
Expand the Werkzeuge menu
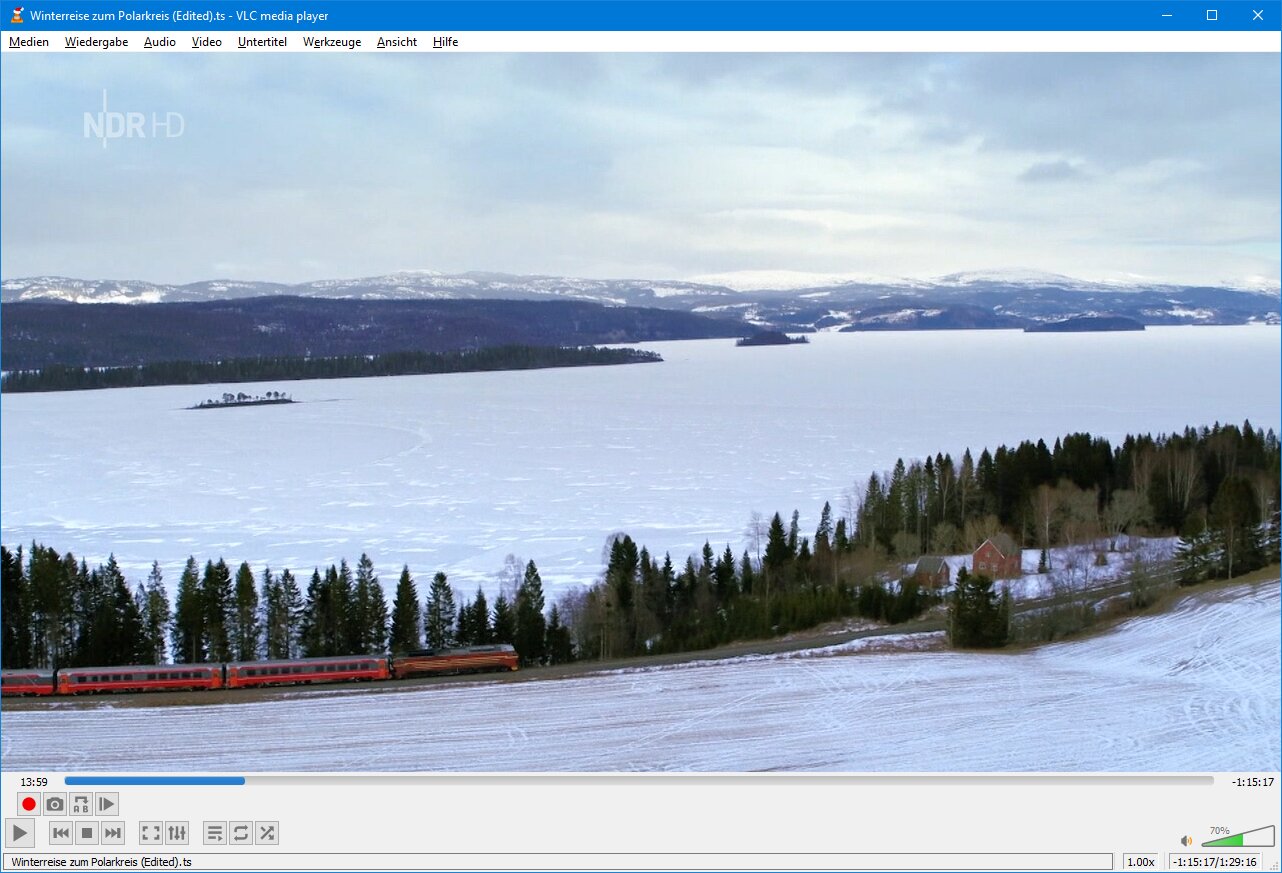pos(332,42)
